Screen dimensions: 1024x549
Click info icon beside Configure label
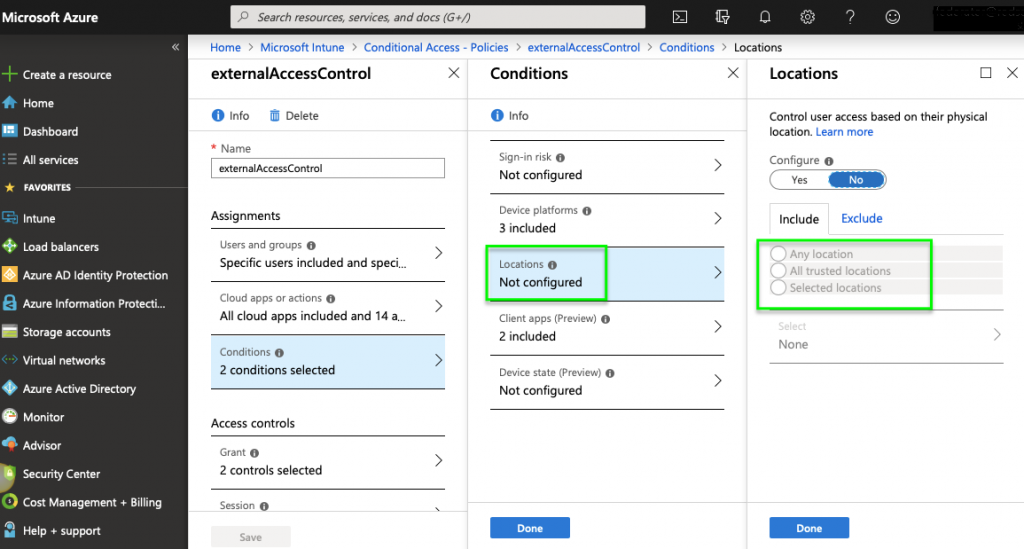click(x=829, y=161)
